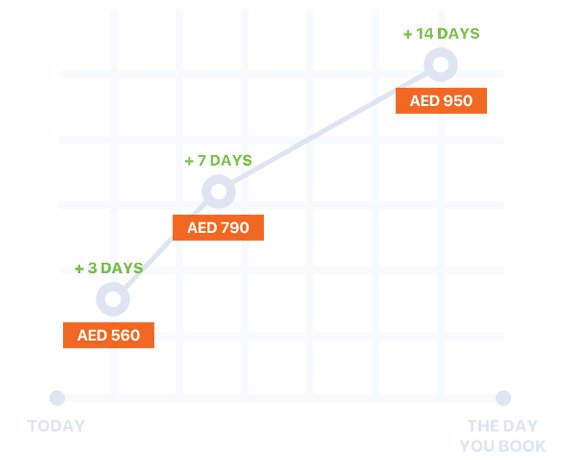Click the horizontal timeline axis line
Screen dimensions: 574x460
tap(280, 398)
